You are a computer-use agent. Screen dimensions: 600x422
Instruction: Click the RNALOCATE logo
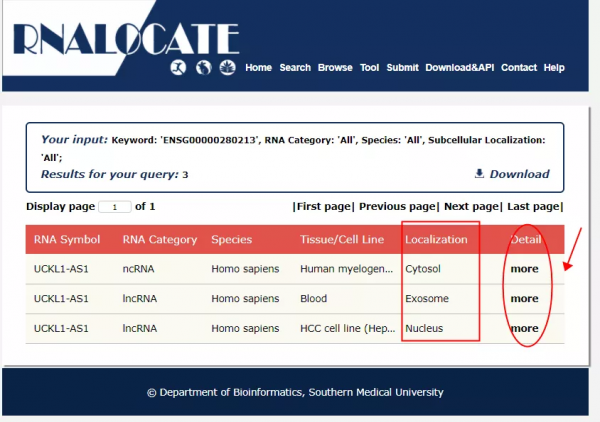click(x=126, y=39)
